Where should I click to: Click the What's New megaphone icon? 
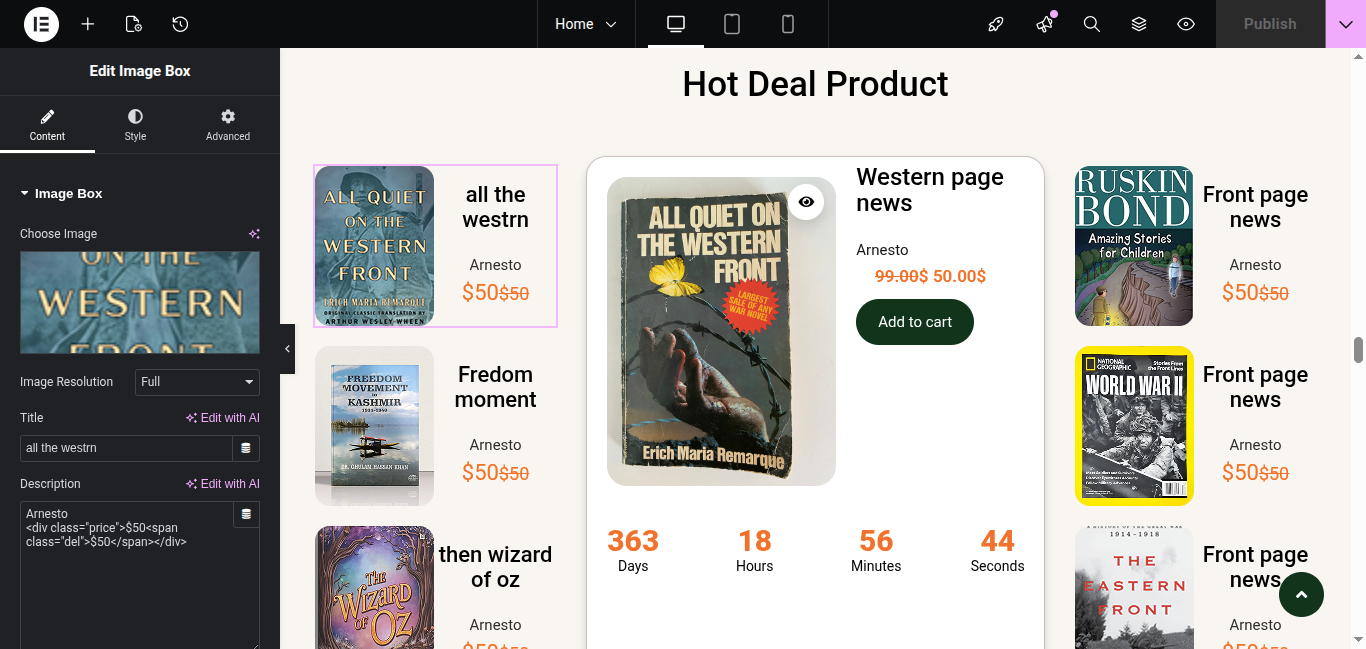[x=1045, y=24]
